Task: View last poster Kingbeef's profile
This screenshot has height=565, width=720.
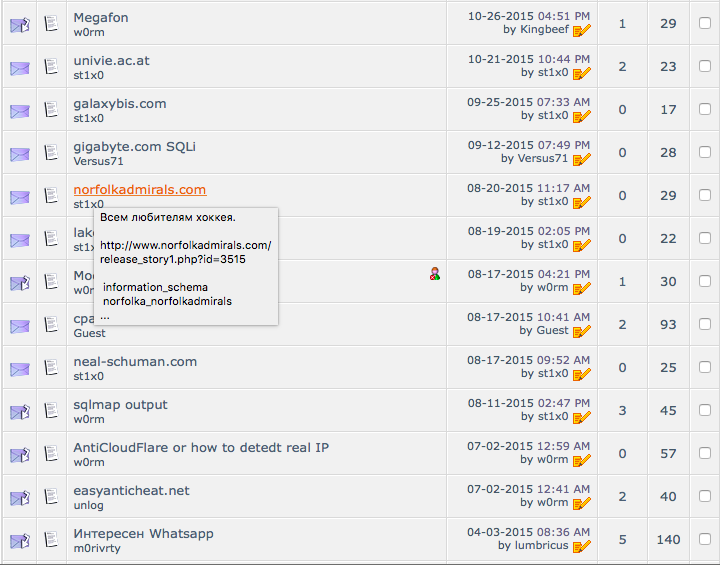Action: point(545,29)
